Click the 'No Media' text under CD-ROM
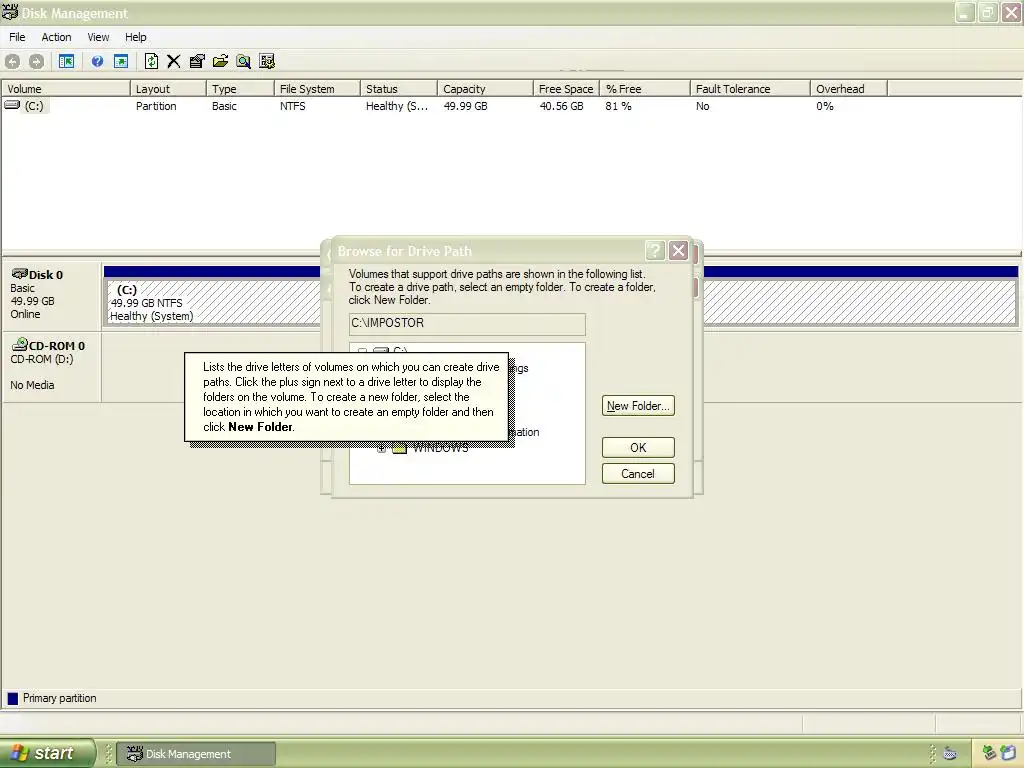The height and width of the screenshot is (768, 1024). pos(32,385)
